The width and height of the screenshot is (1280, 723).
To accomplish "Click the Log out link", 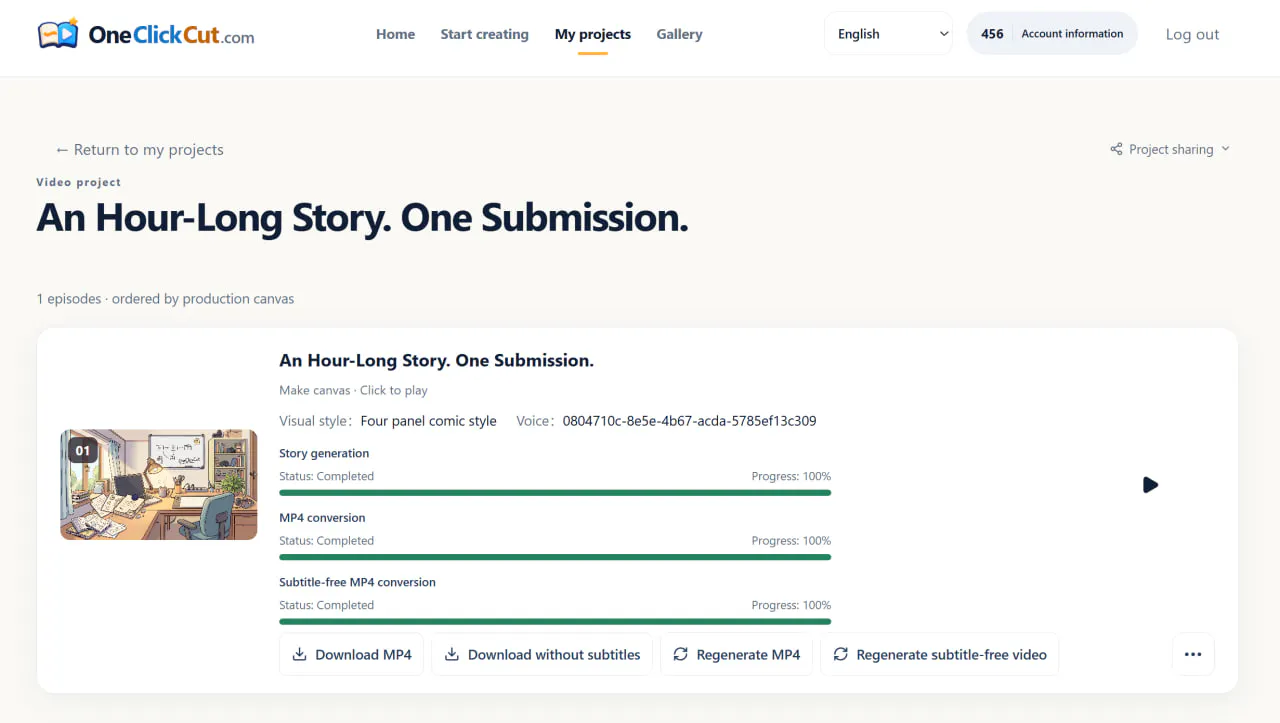I will tap(1192, 34).
